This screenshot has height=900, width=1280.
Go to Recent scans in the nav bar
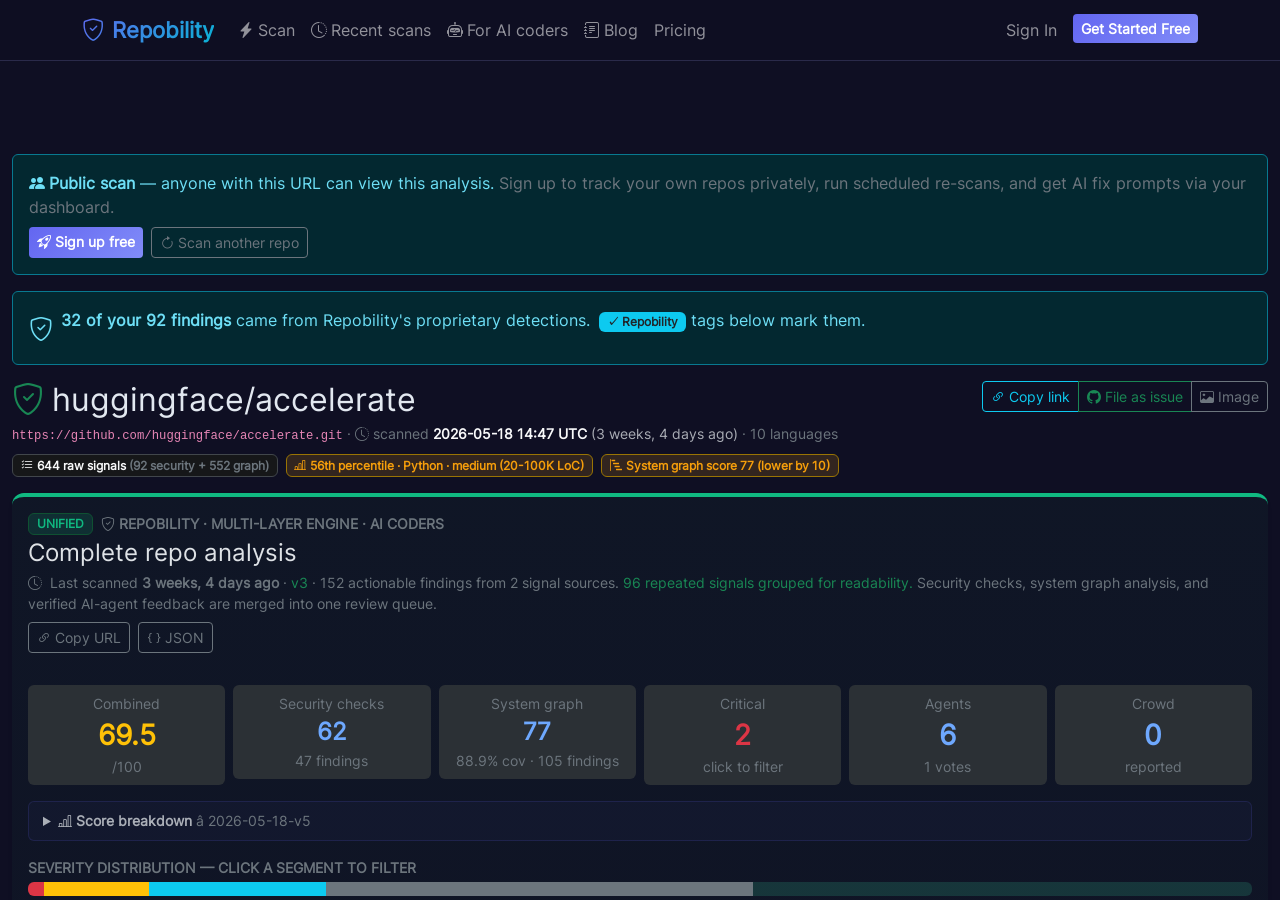point(371,30)
